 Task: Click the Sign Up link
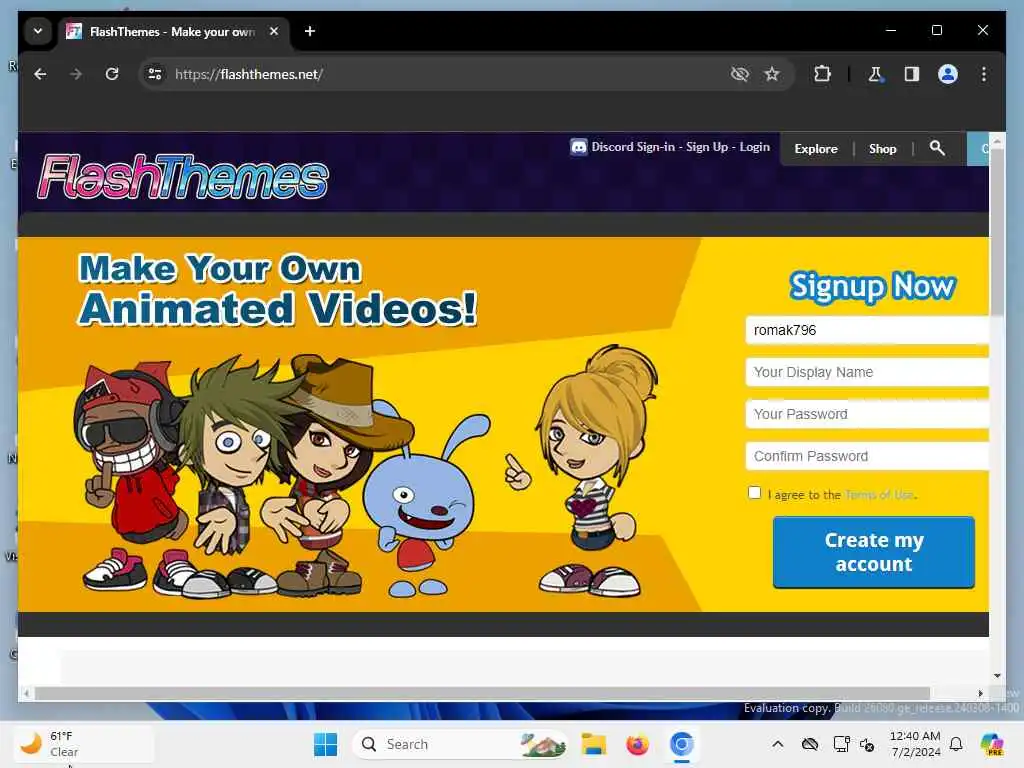tap(707, 147)
